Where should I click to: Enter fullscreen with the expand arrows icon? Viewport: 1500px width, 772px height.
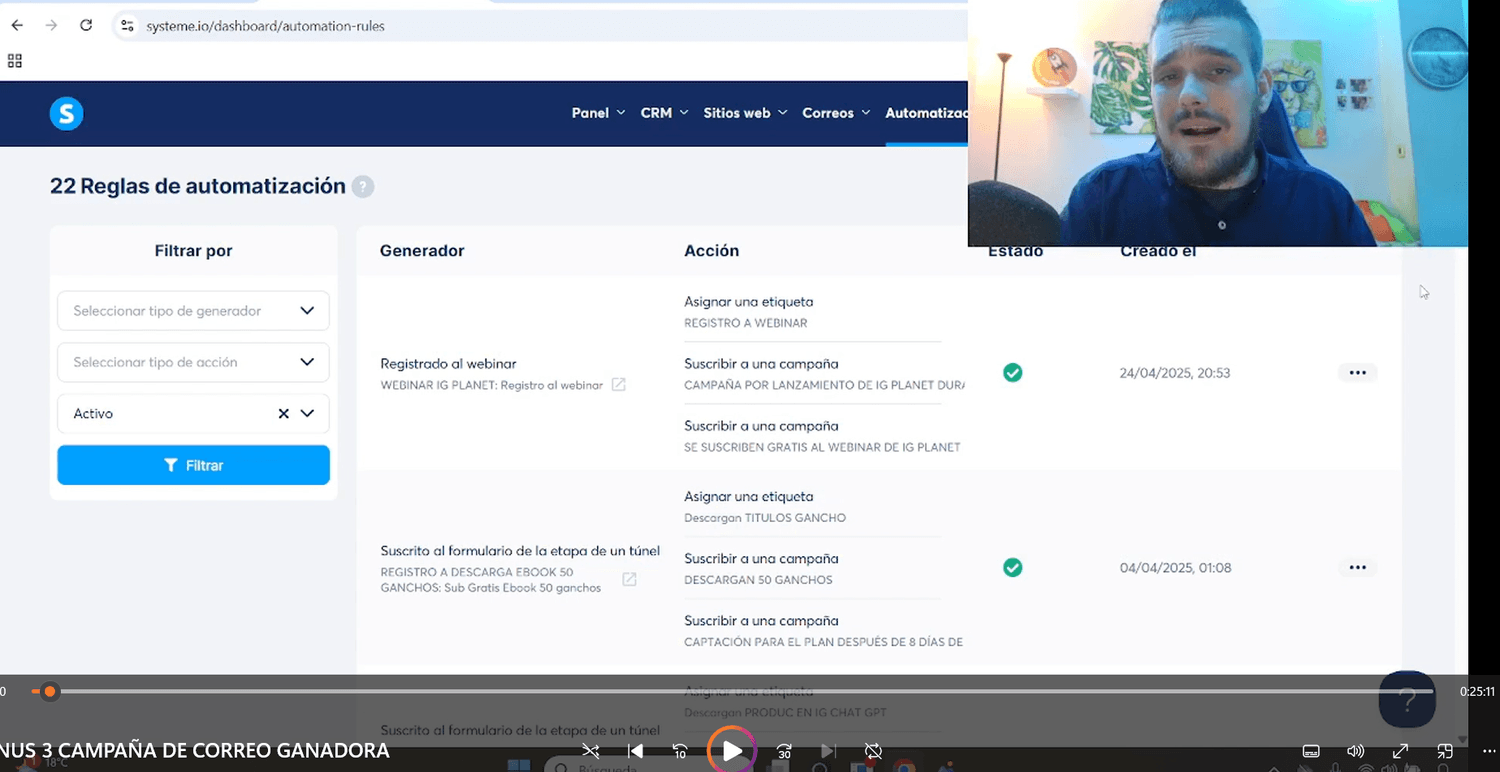tap(1400, 751)
